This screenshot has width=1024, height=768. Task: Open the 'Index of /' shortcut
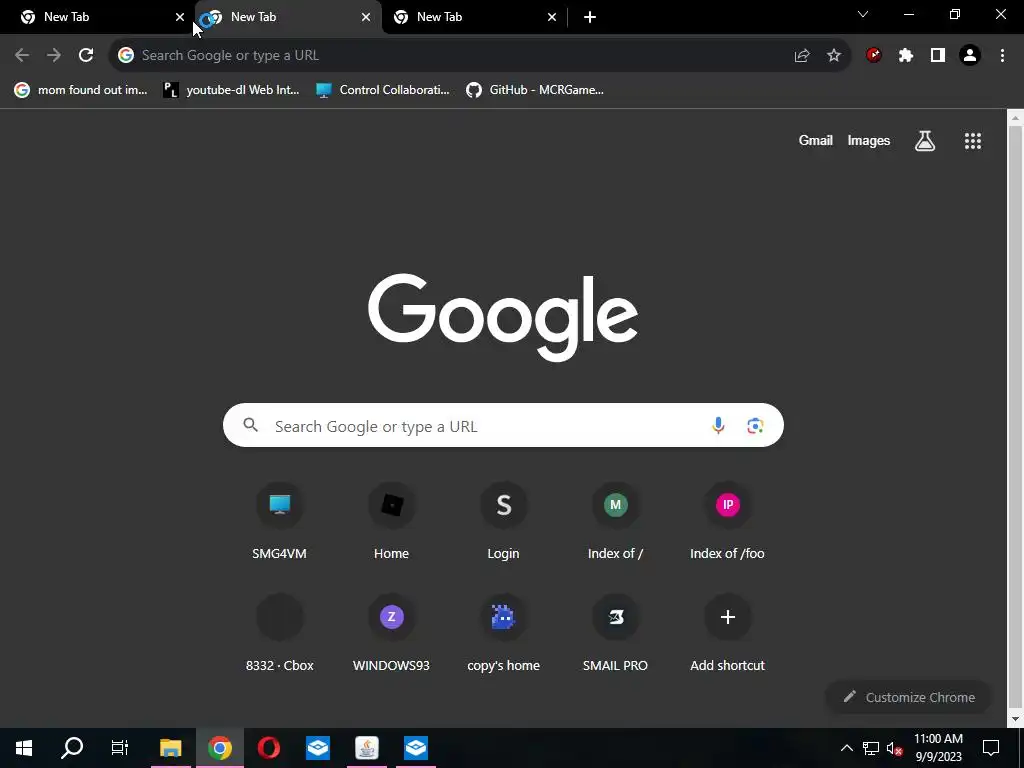615,523
